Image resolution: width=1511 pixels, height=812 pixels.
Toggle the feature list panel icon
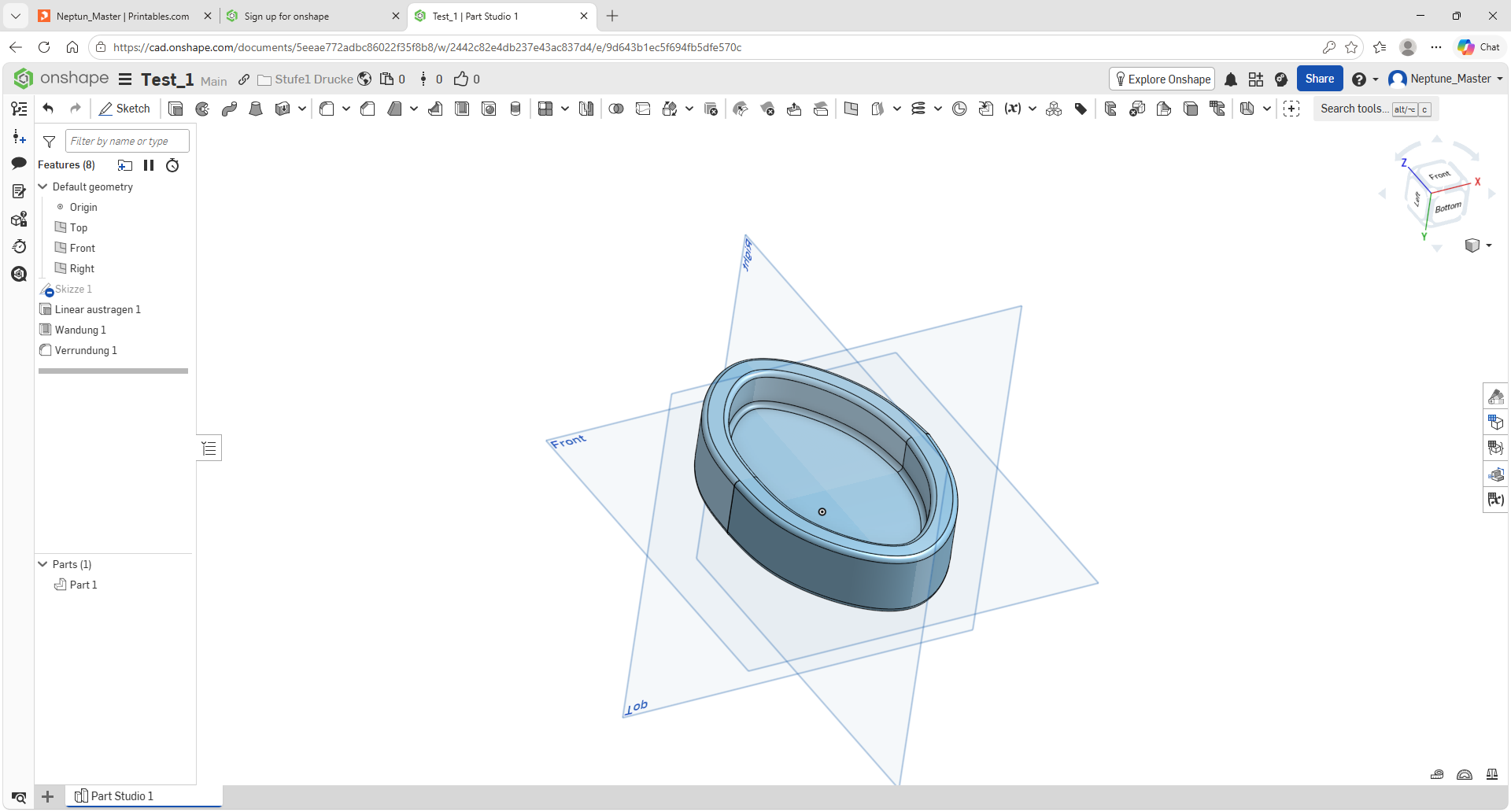19,109
